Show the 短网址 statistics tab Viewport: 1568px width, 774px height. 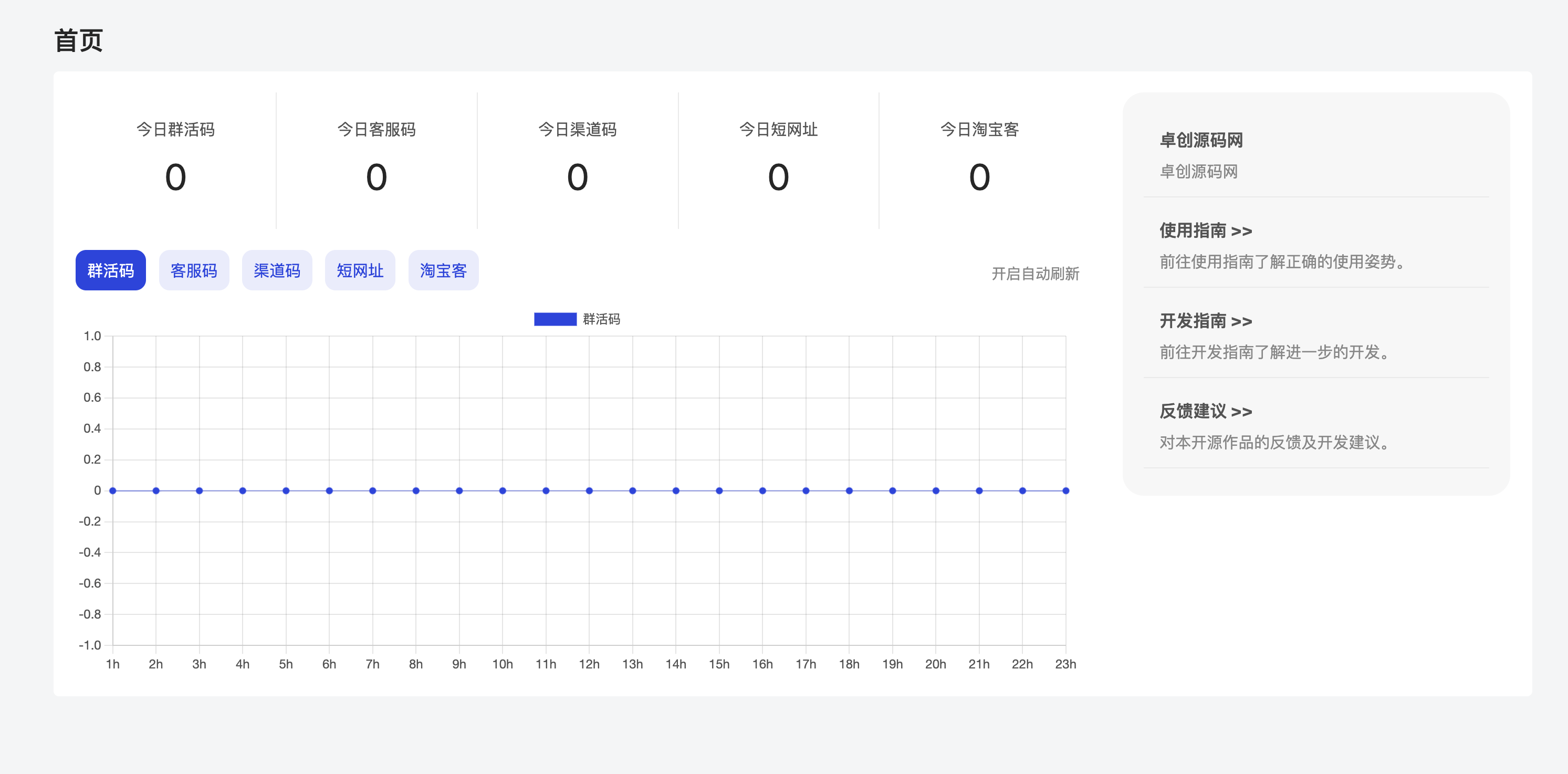(360, 270)
